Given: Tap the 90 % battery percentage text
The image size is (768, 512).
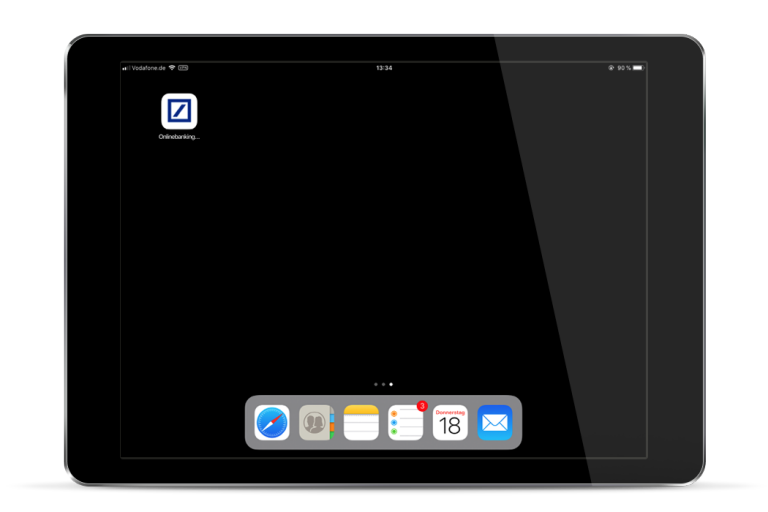Looking at the screenshot, I should (624, 68).
